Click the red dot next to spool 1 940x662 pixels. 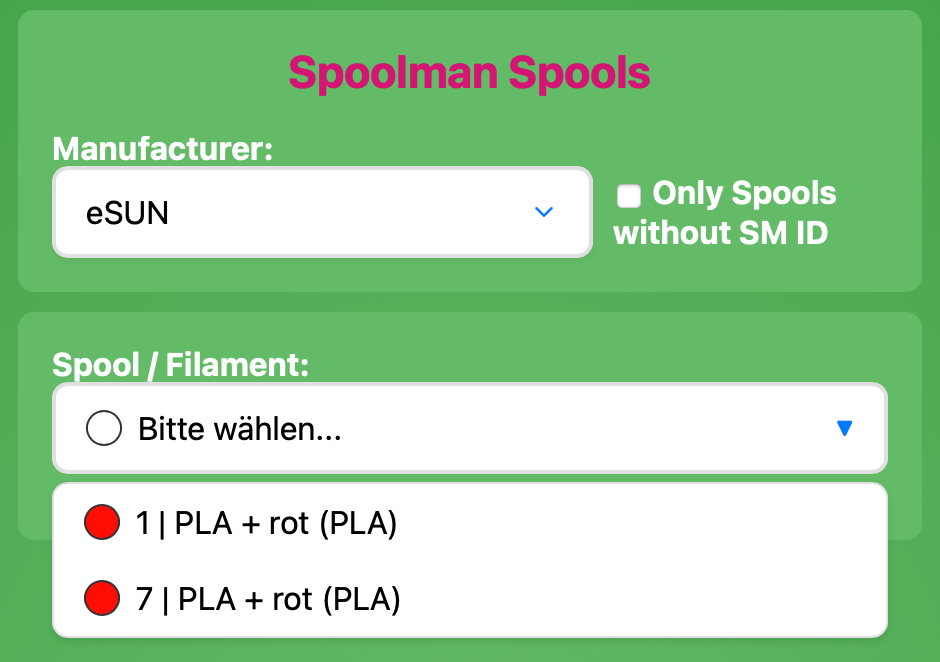click(103, 523)
